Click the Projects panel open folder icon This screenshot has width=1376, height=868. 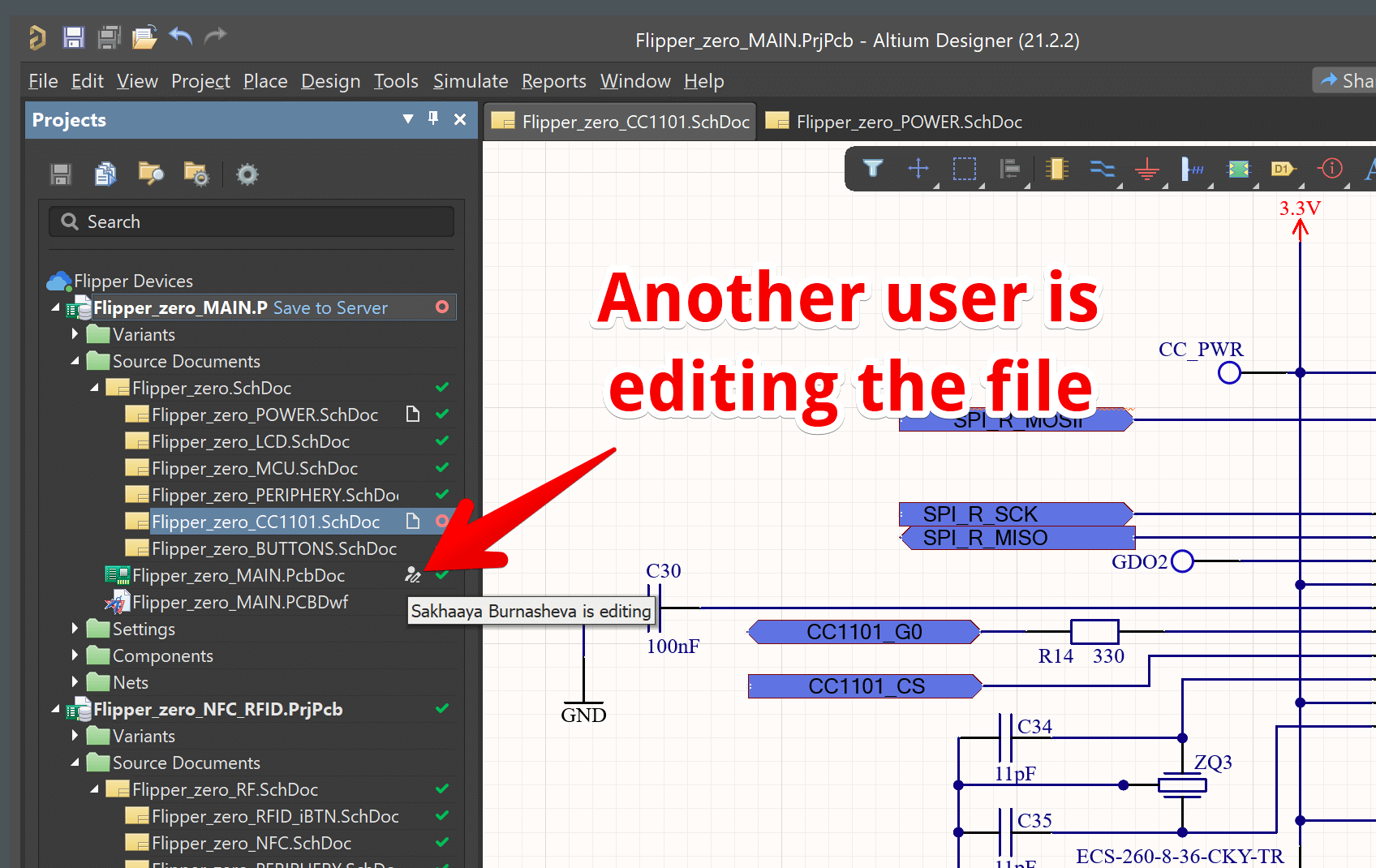[151, 174]
